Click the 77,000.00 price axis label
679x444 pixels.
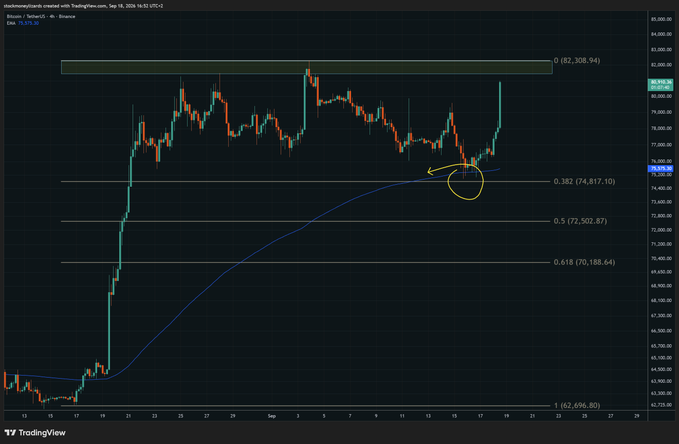661,145
